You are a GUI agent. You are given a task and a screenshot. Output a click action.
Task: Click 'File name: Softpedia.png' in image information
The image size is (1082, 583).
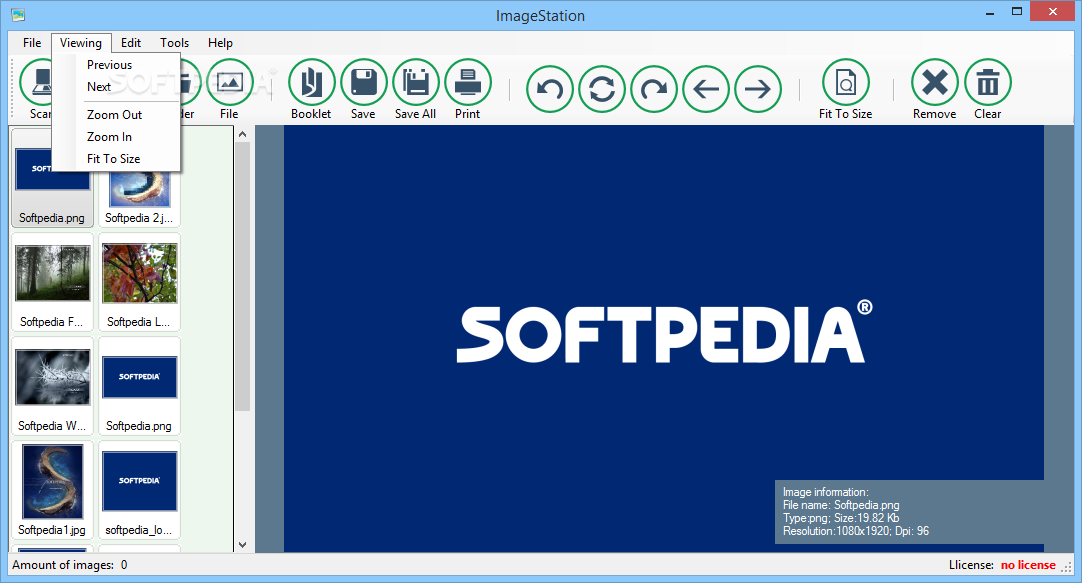pos(841,505)
